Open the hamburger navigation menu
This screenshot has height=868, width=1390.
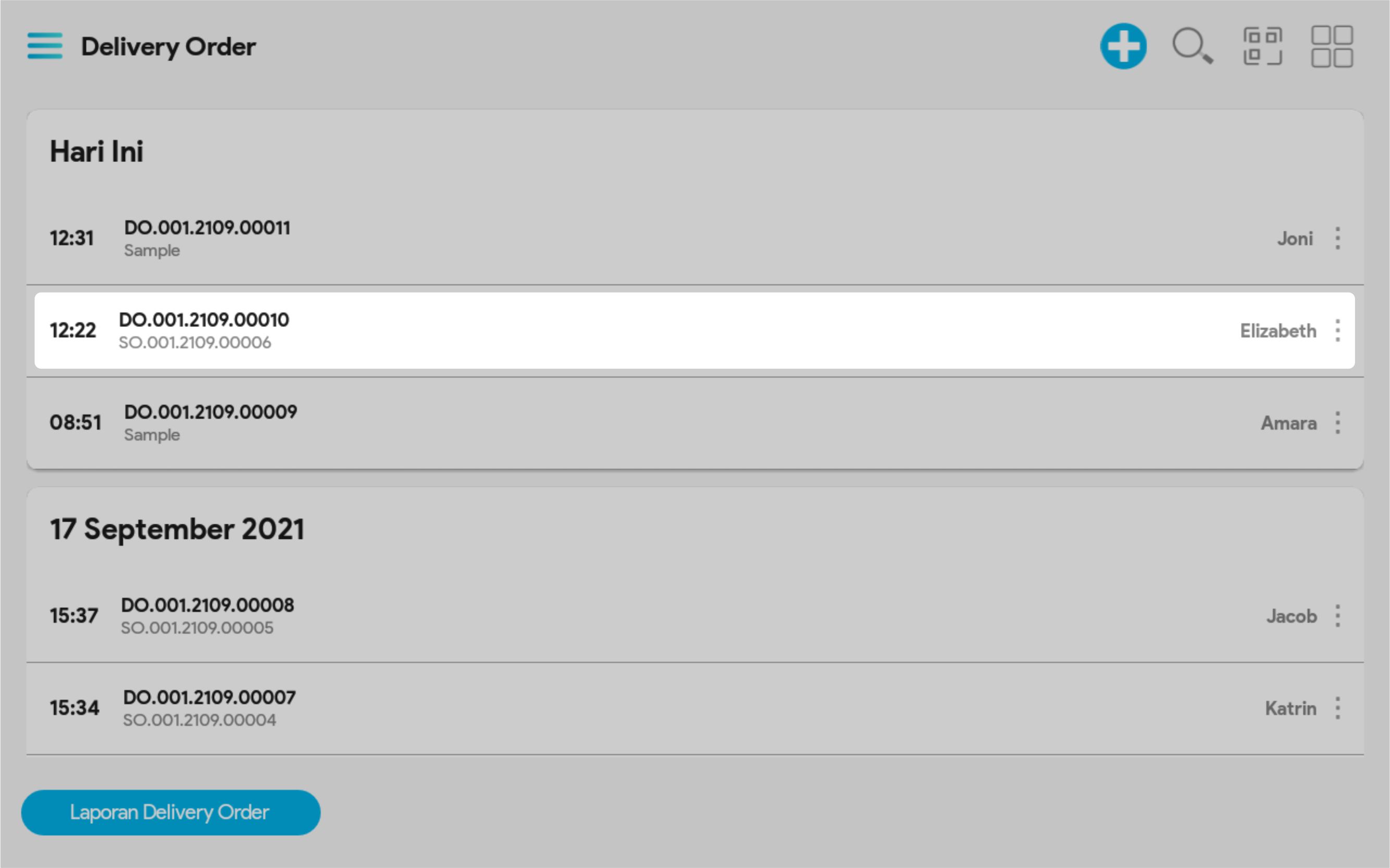click(45, 46)
